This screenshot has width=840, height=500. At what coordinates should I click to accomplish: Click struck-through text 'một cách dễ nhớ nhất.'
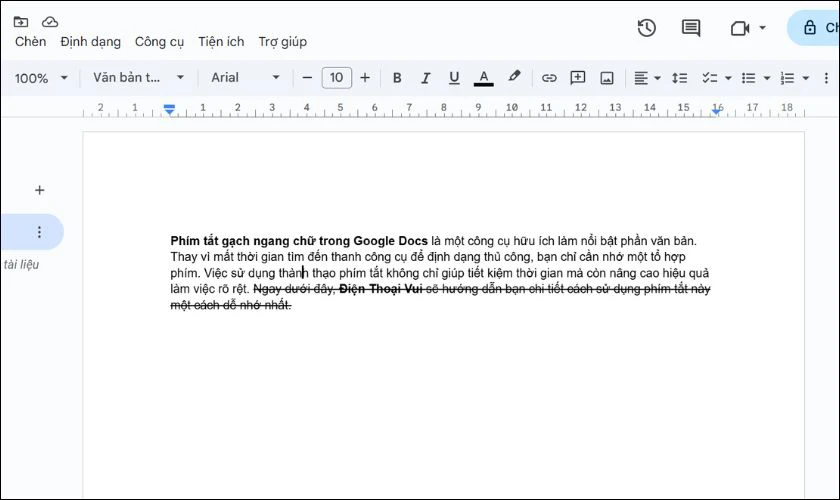point(231,305)
